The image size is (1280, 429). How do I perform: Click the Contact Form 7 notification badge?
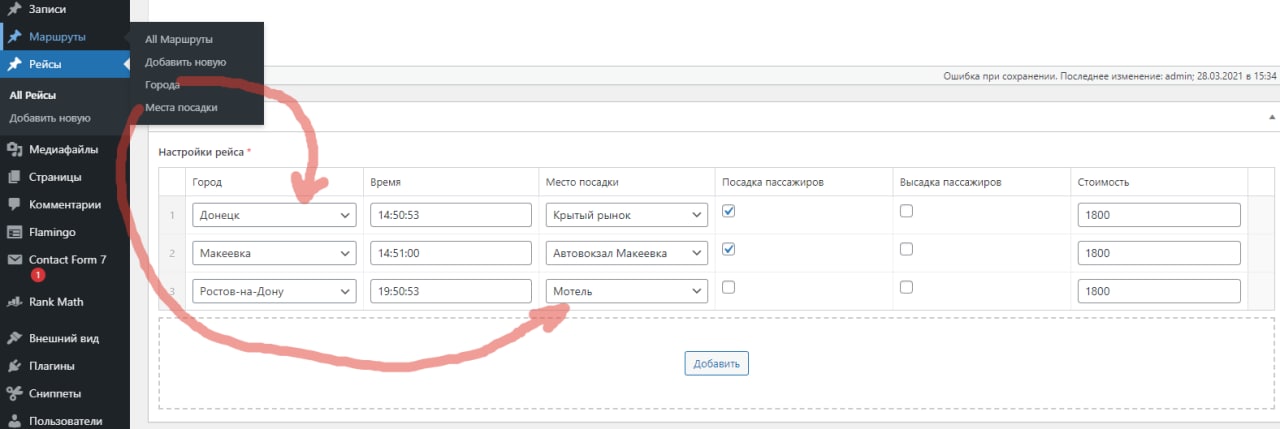click(37, 274)
